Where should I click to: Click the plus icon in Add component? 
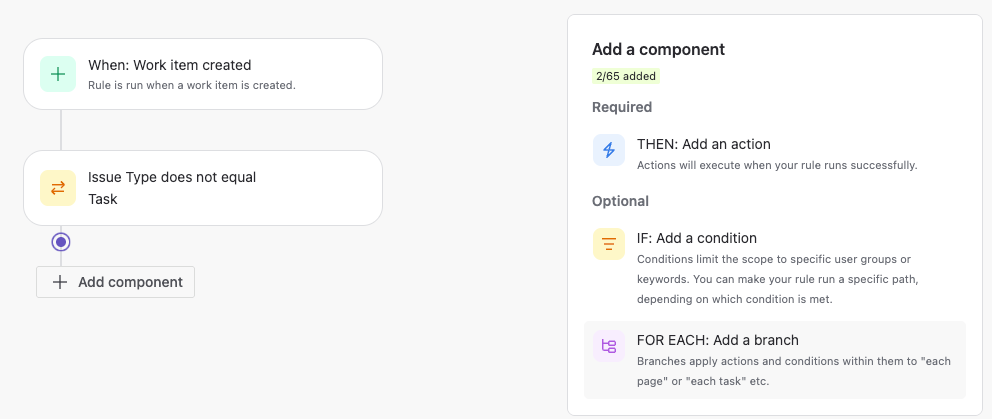59,282
